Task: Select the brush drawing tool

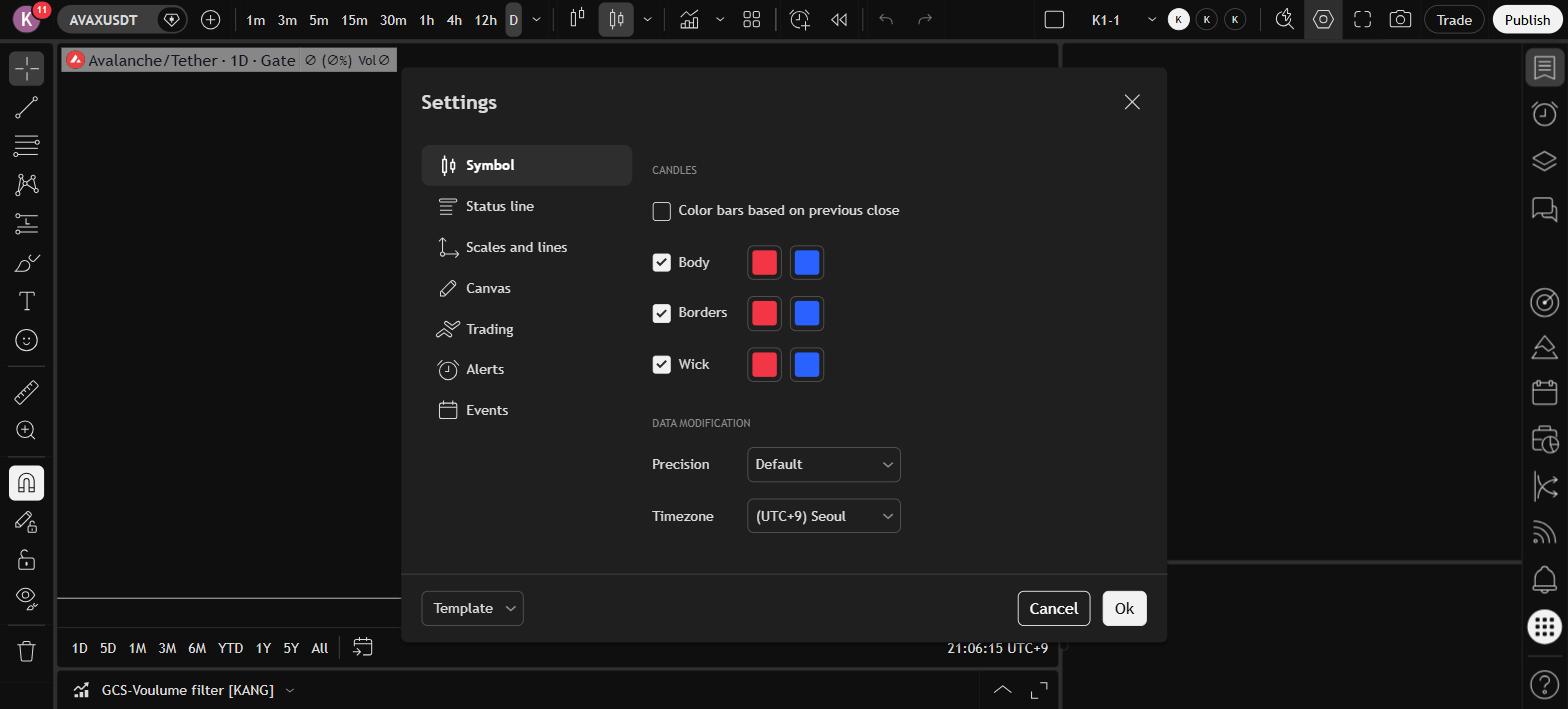Action: pyautogui.click(x=26, y=263)
